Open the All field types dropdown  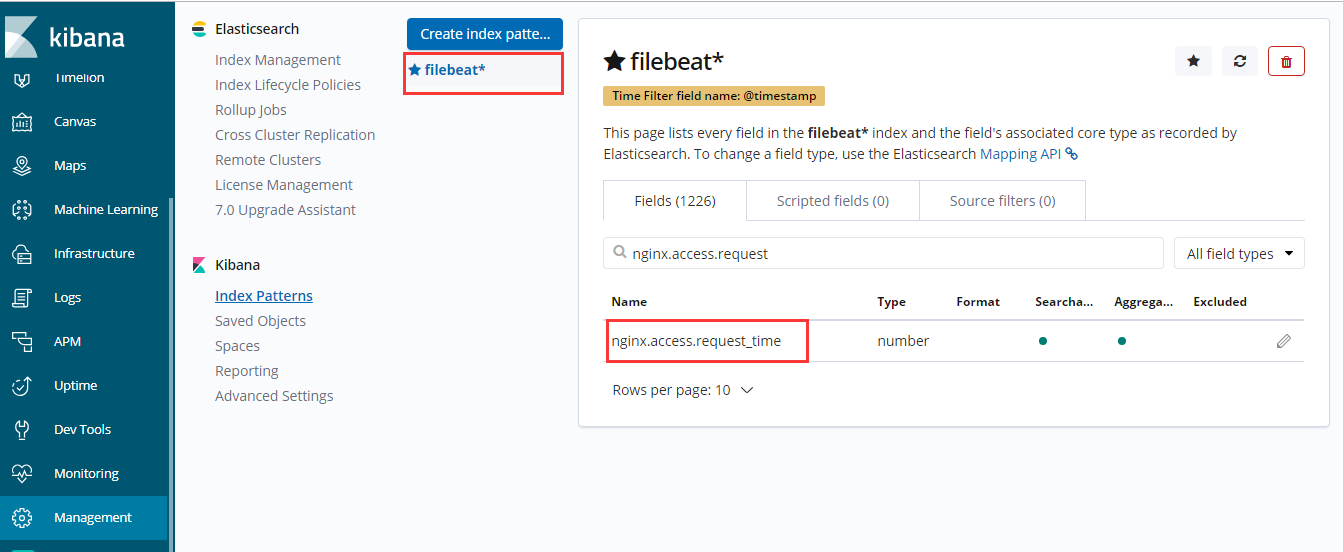pos(1239,253)
